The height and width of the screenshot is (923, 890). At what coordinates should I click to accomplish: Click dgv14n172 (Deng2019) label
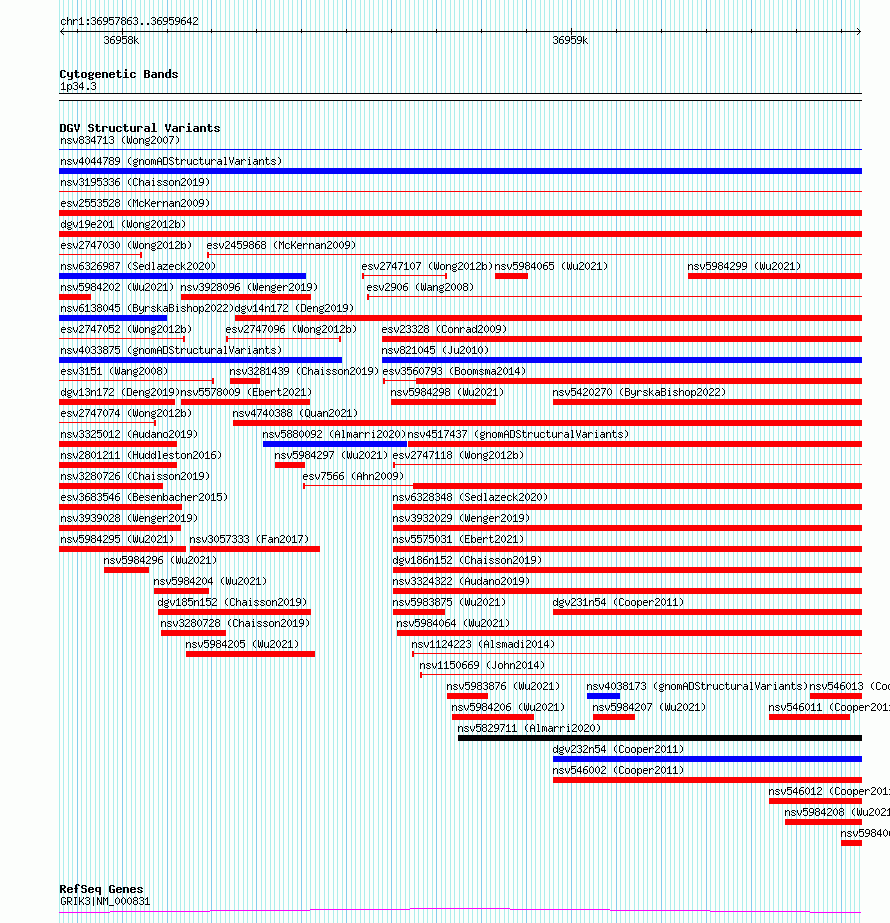294,308
